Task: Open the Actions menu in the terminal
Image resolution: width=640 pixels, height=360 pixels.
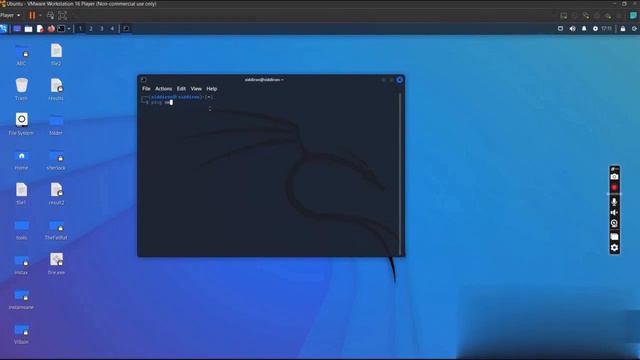Action: click(163, 89)
